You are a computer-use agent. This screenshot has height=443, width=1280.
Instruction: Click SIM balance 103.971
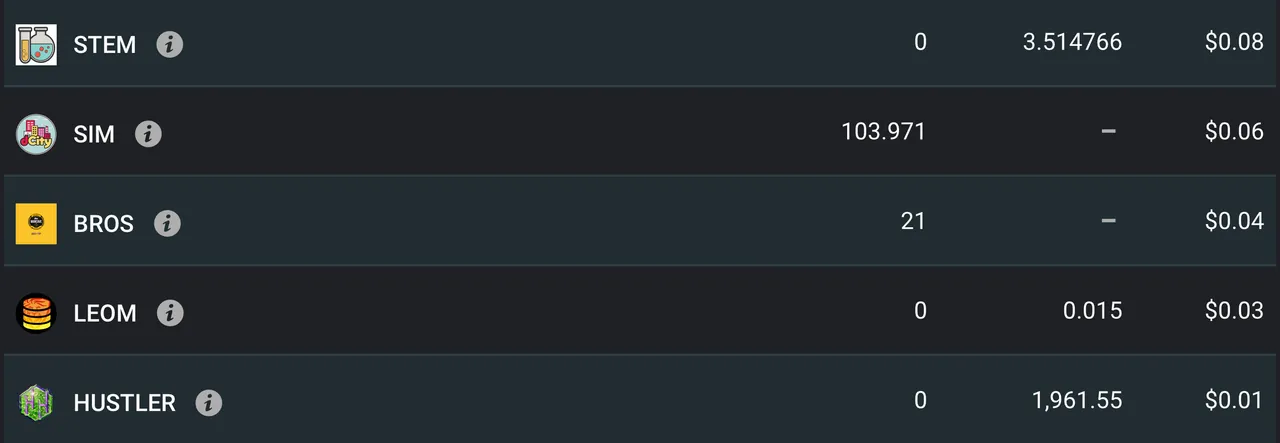[x=884, y=132]
